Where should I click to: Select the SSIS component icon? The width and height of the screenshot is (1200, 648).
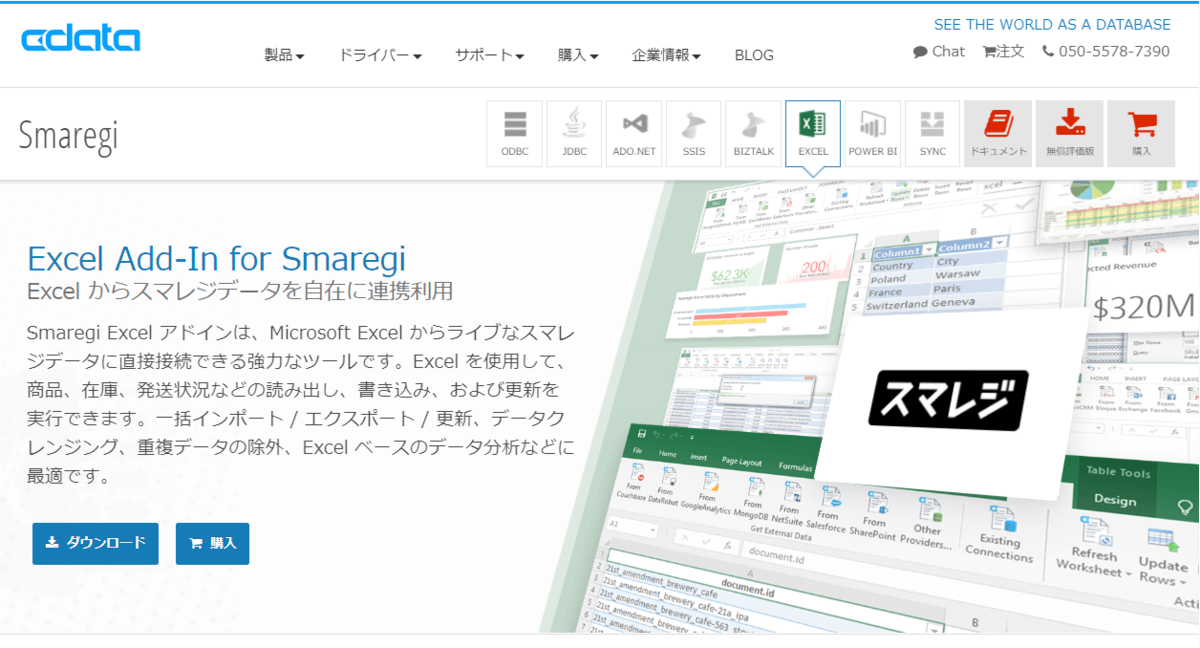tap(694, 134)
